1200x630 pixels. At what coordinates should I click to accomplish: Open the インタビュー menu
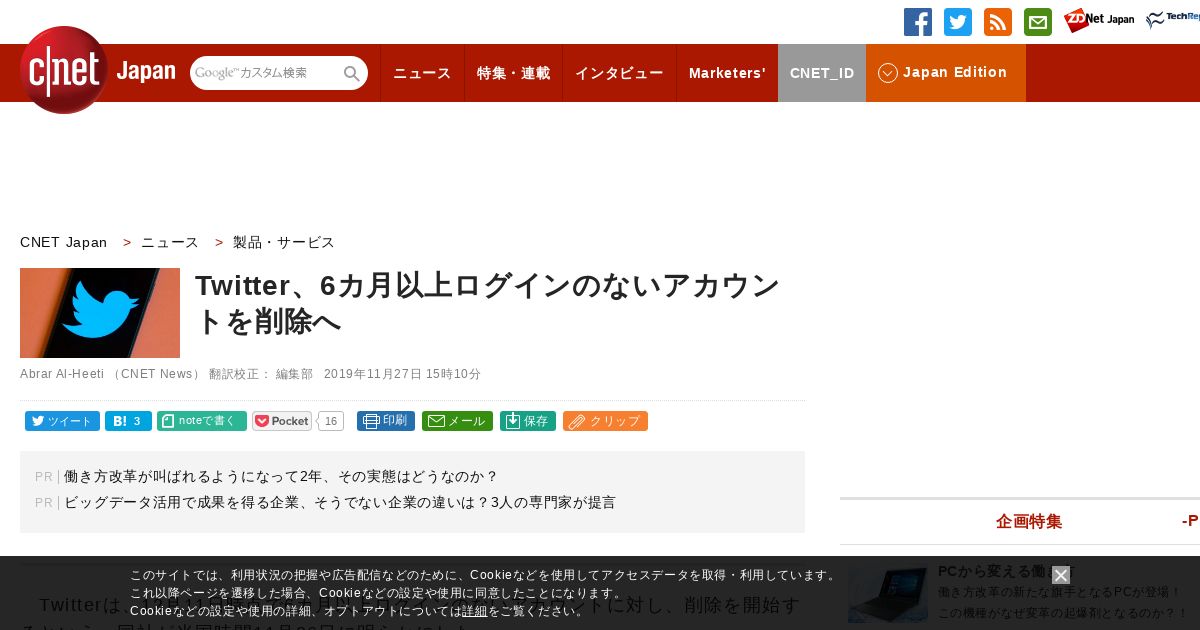(x=619, y=73)
